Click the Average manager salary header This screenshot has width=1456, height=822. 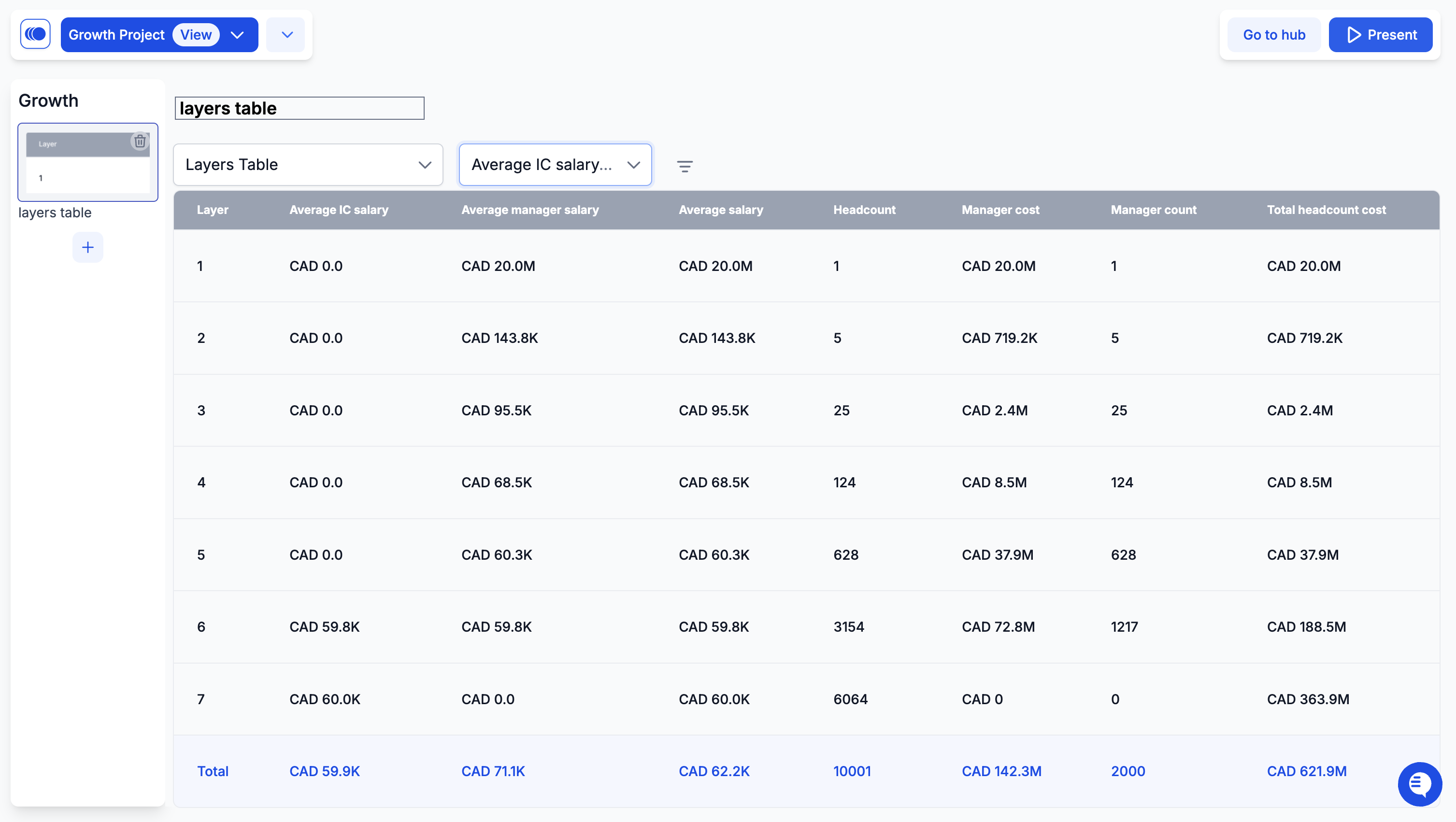click(x=529, y=210)
